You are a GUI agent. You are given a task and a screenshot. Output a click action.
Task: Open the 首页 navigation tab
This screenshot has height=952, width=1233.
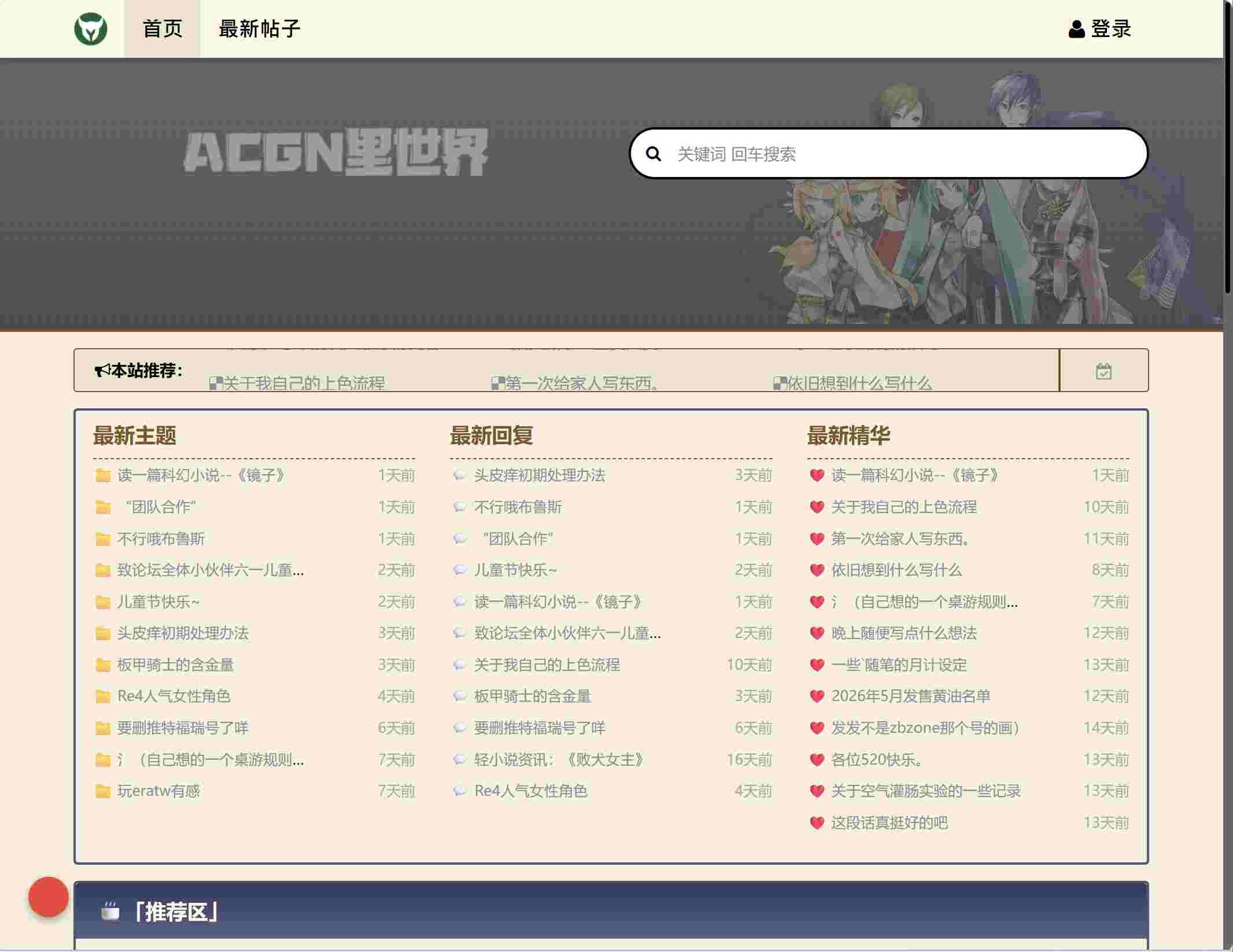(x=162, y=29)
